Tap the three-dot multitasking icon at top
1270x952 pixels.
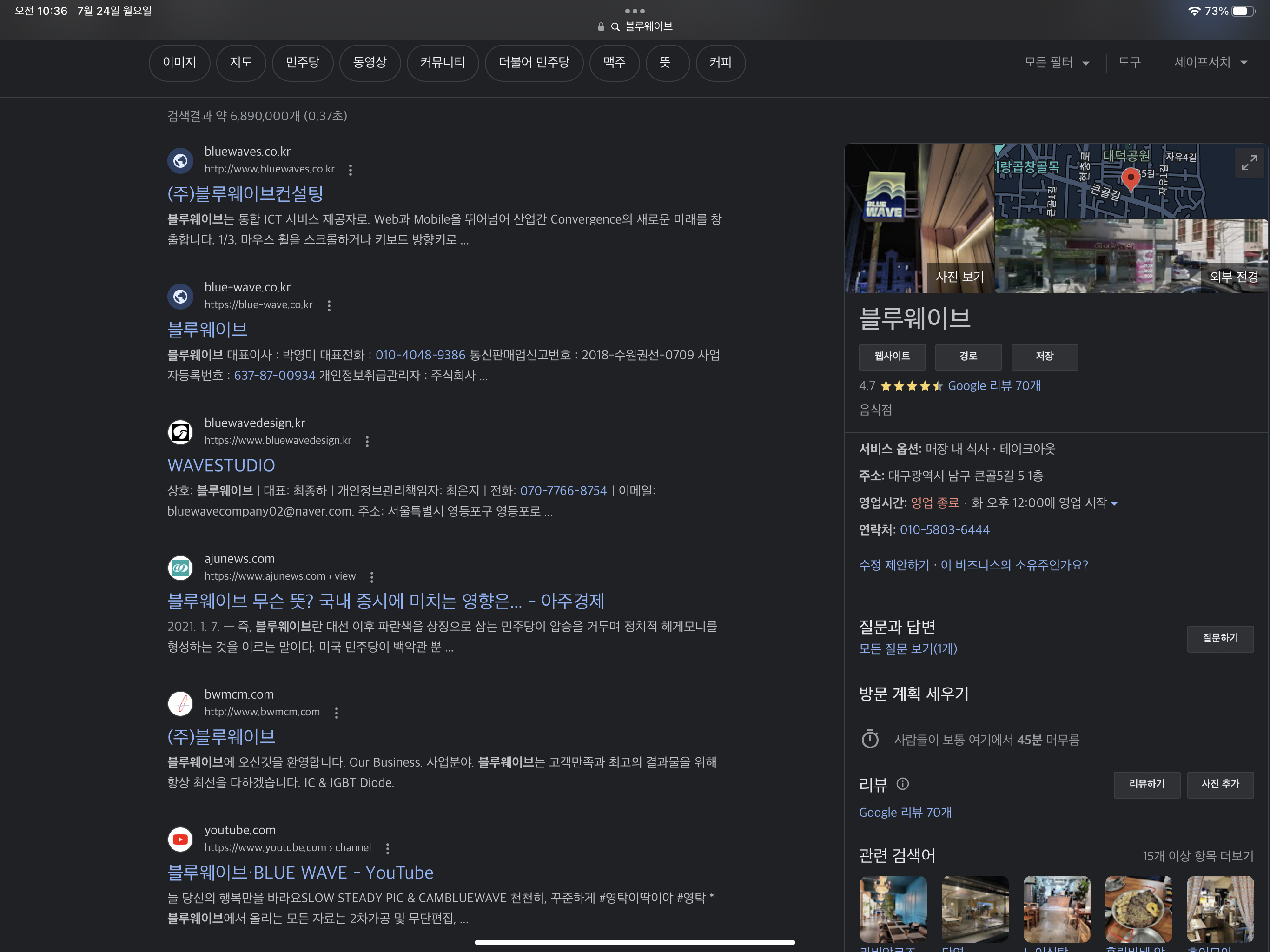click(635, 11)
